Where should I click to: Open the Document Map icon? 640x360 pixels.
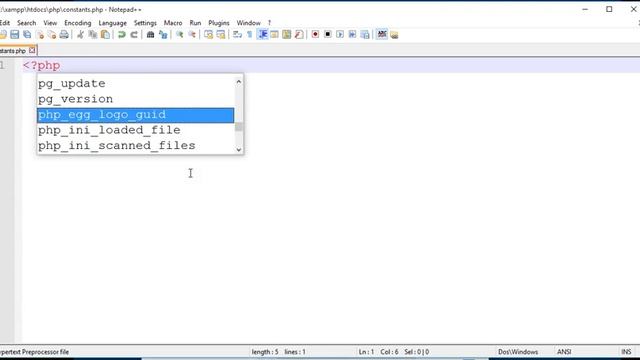pos(287,35)
